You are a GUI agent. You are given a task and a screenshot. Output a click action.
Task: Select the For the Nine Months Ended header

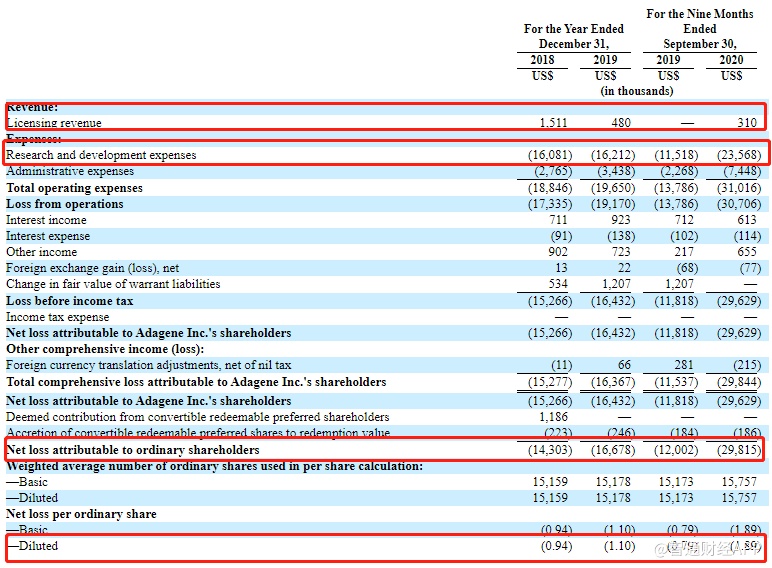pos(699,29)
